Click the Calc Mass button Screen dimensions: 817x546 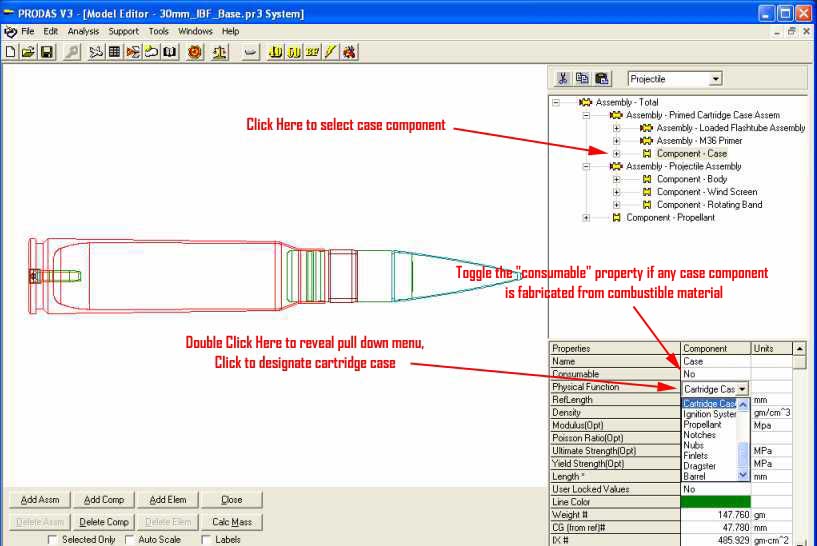(x=231, y=522)
